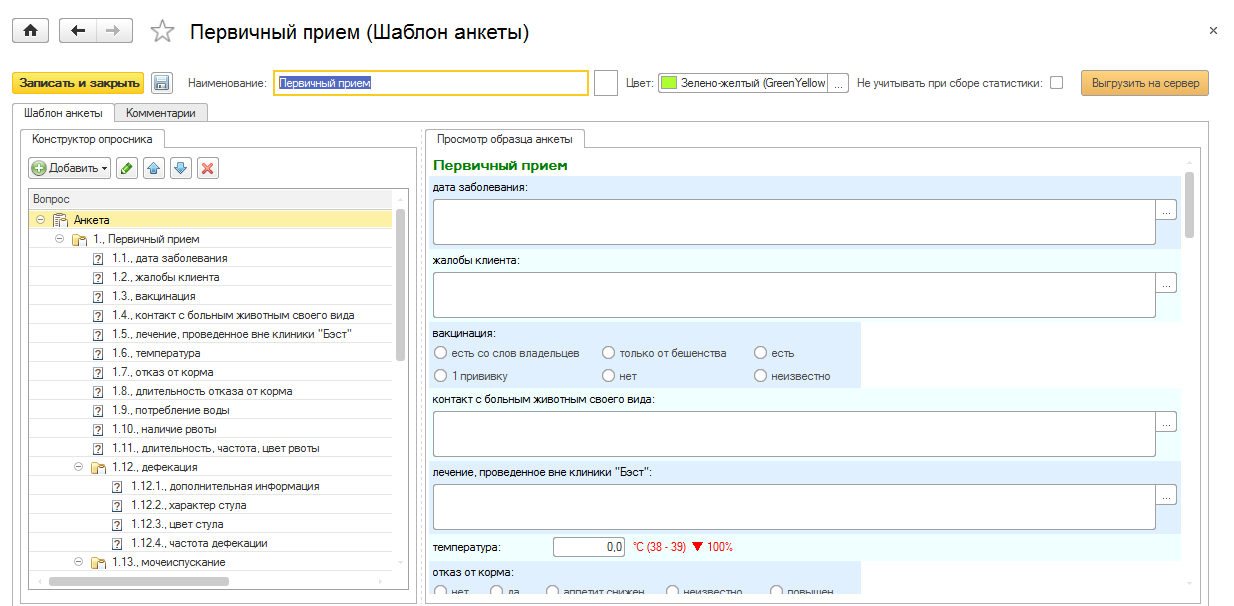Select tree row '1.3., вакцинация'
Image resolution: width=1234 pixels, height=606 pixels.
[x=212, y=296]
